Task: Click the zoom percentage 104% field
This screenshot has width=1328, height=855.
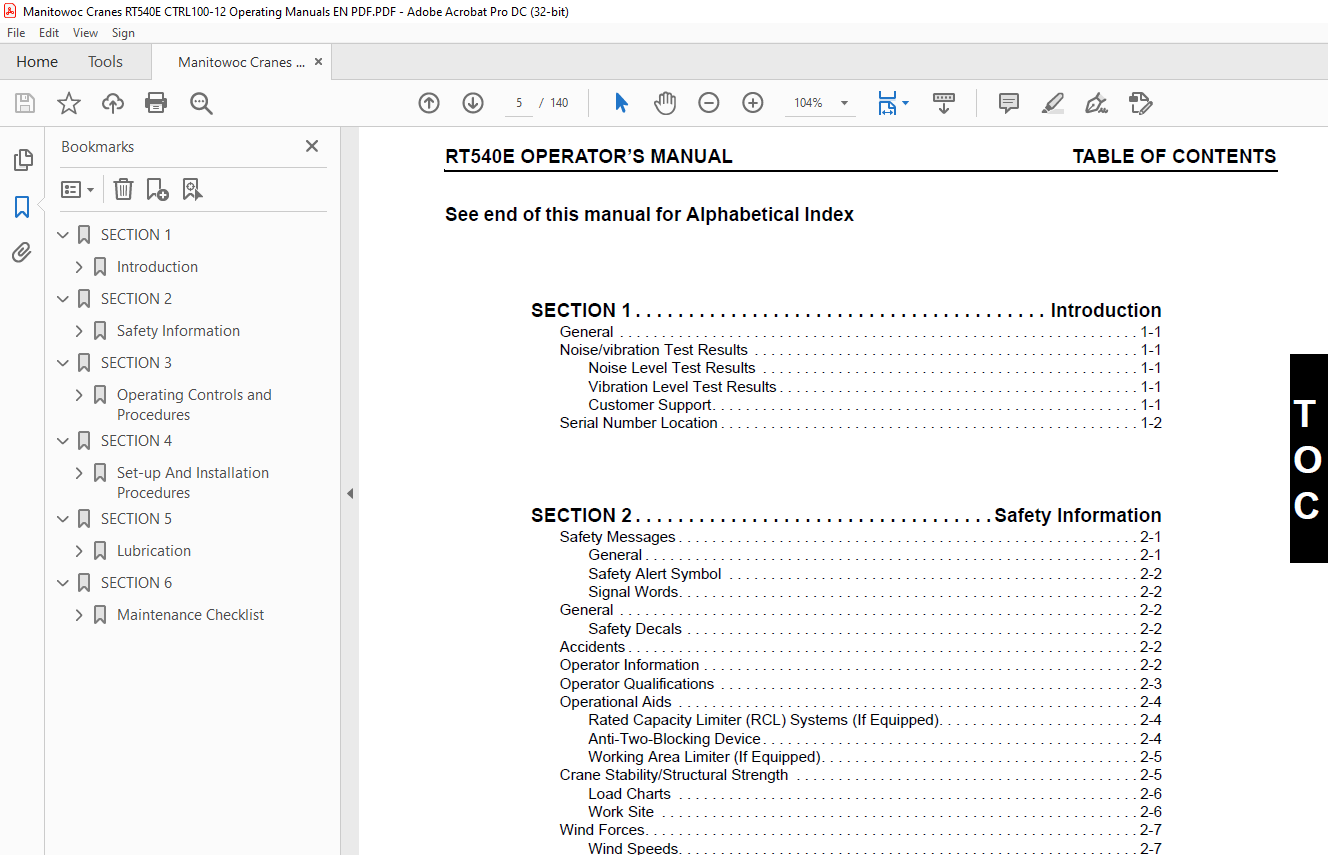Action: 808,103
